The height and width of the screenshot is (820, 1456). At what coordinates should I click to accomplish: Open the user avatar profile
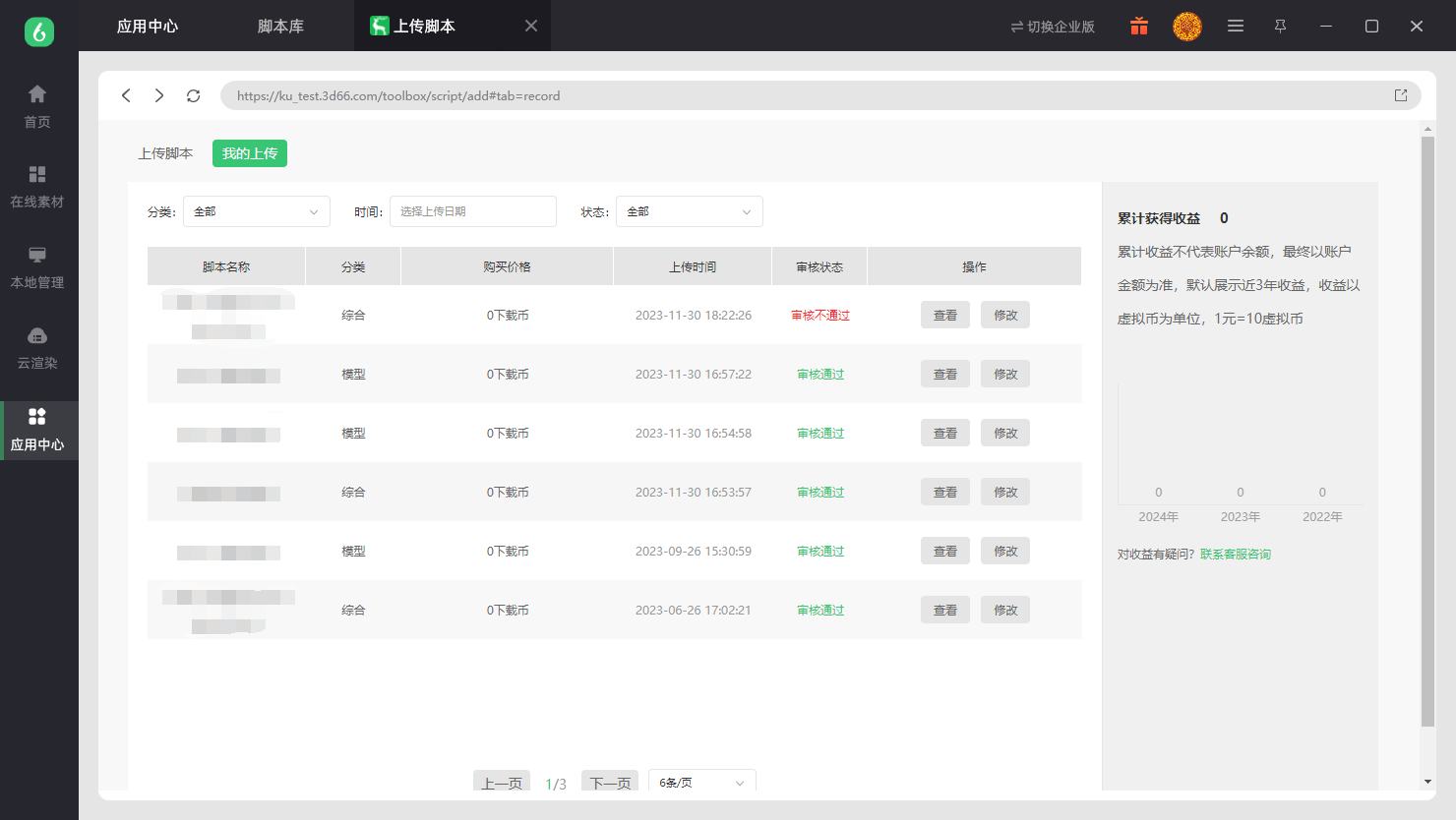tap(1187, 27)
